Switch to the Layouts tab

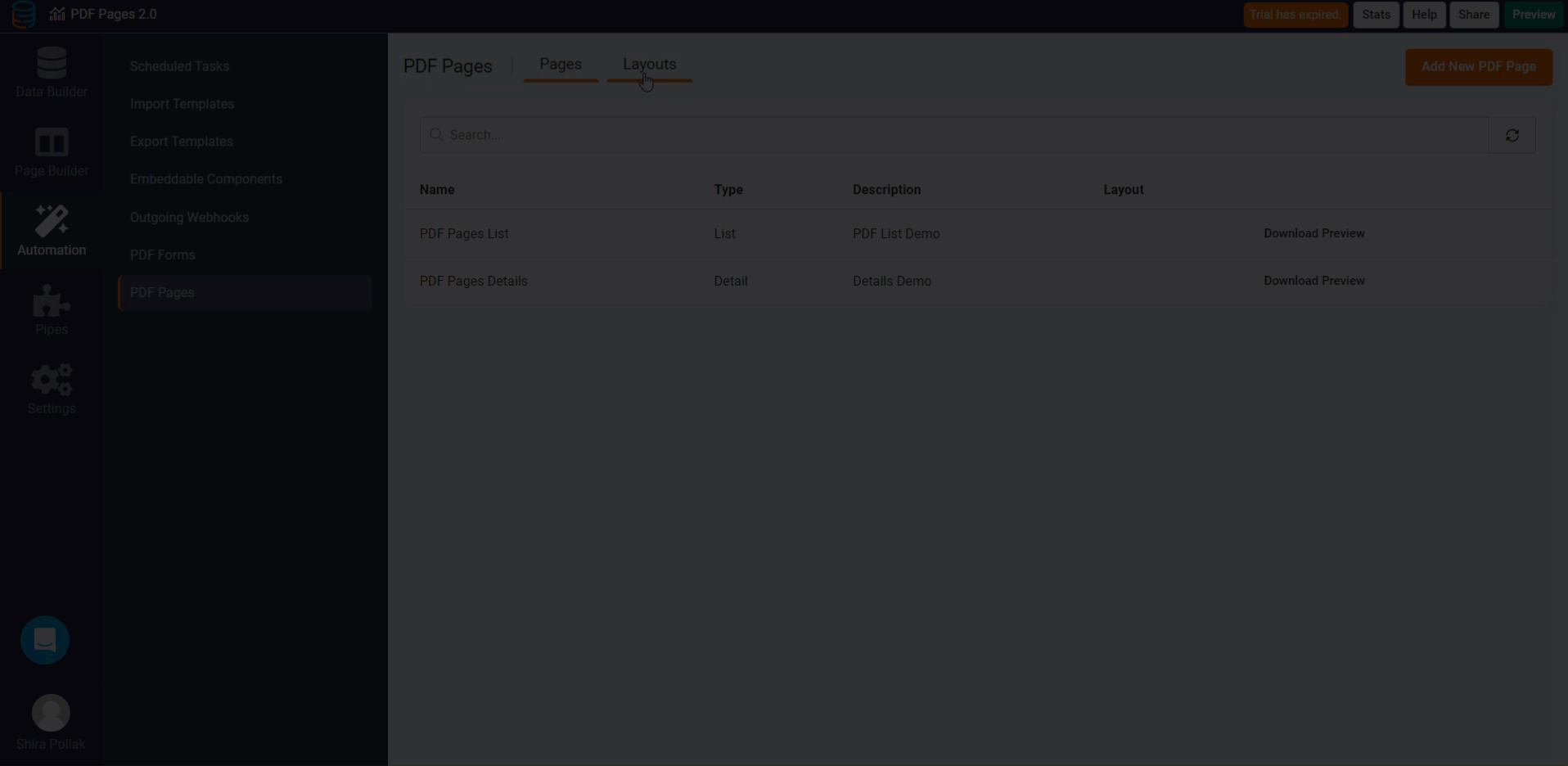649,65
